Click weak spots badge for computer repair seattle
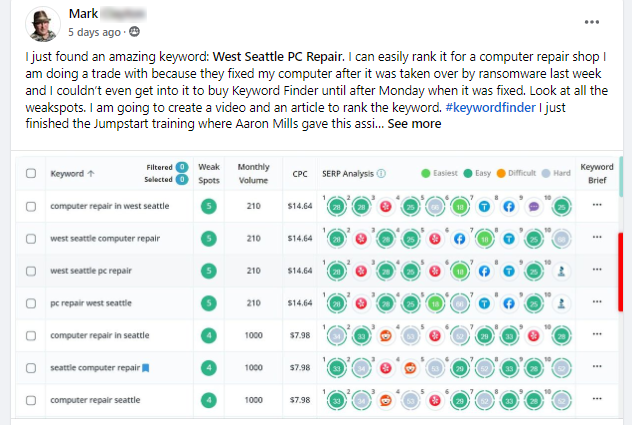This screenshot has height=425, width=632. pyautogui.click(x=207, y=400)
